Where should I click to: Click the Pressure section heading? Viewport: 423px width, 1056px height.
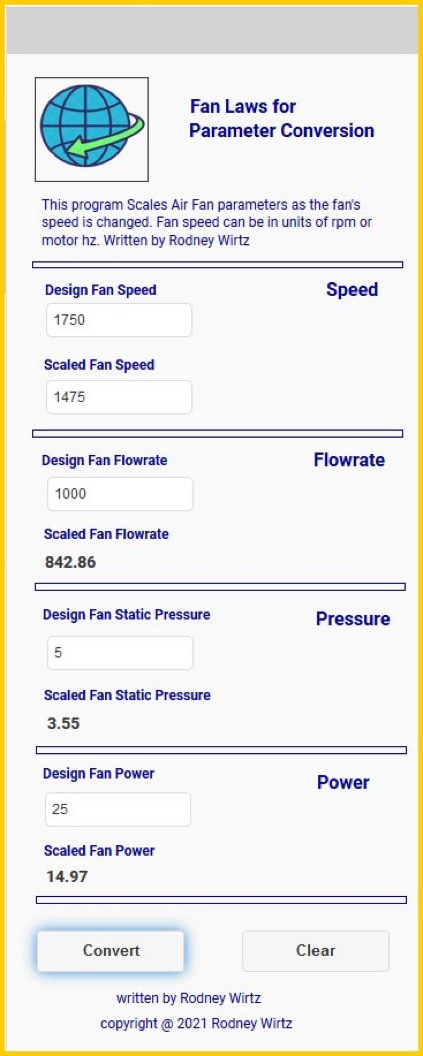click(353, 620)
